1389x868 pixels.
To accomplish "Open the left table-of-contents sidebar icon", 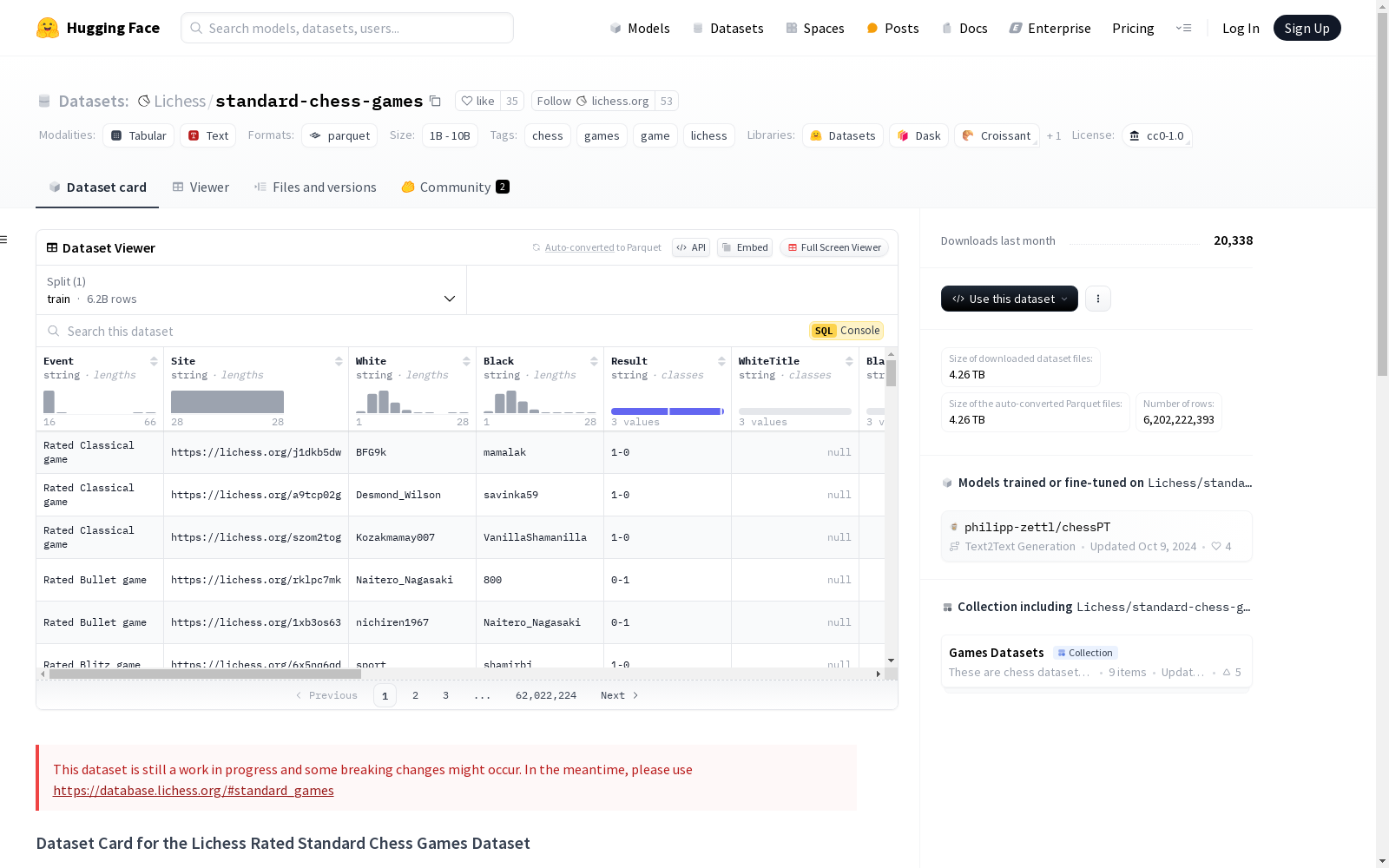I will [x=4, y=240].
